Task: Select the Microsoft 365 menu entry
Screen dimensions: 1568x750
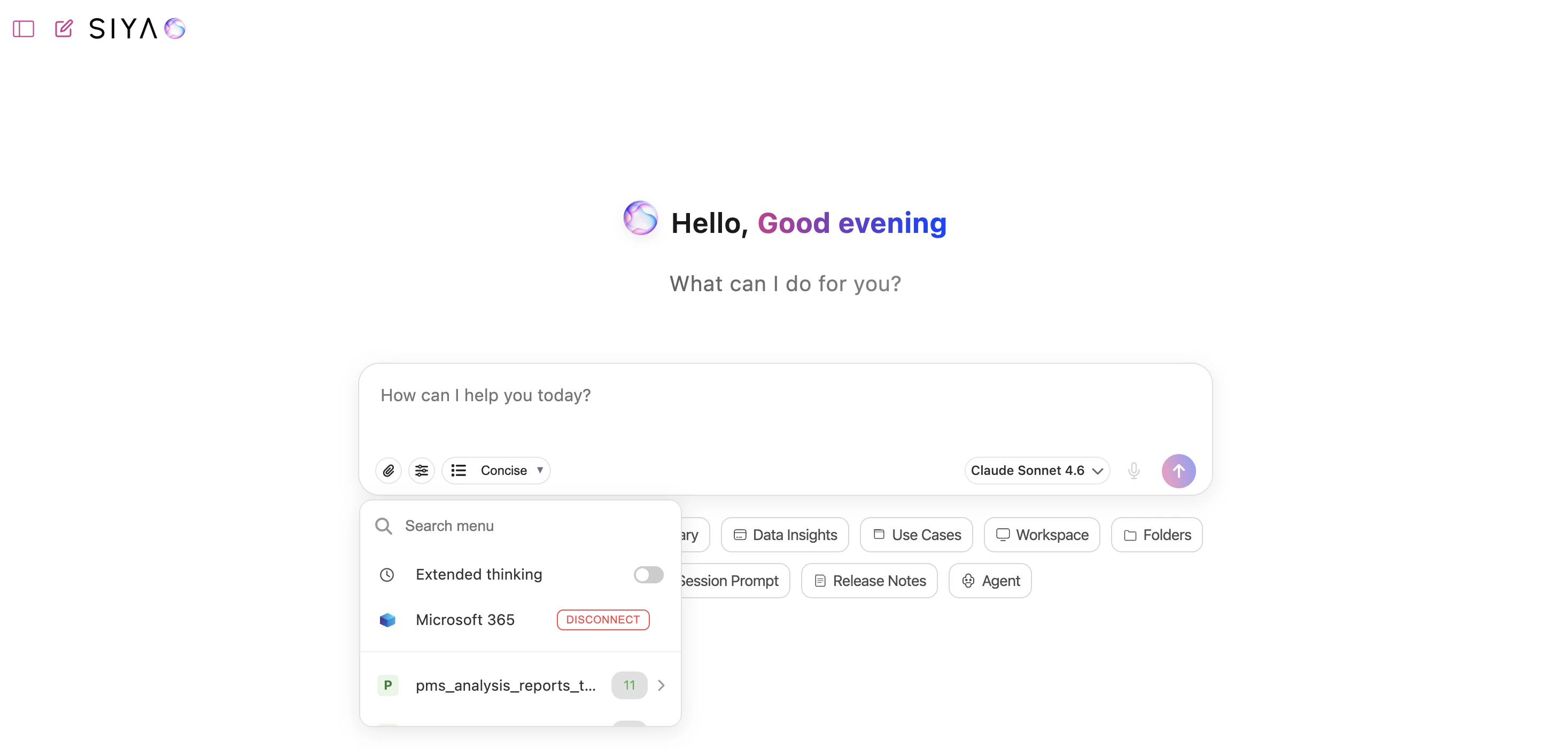Action: click(x=465, y=620)
